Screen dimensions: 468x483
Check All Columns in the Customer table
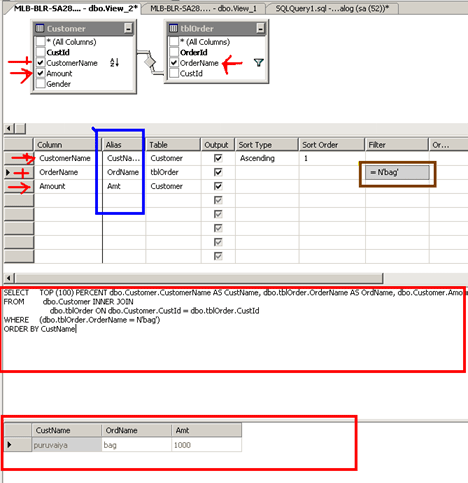point(41,41)
